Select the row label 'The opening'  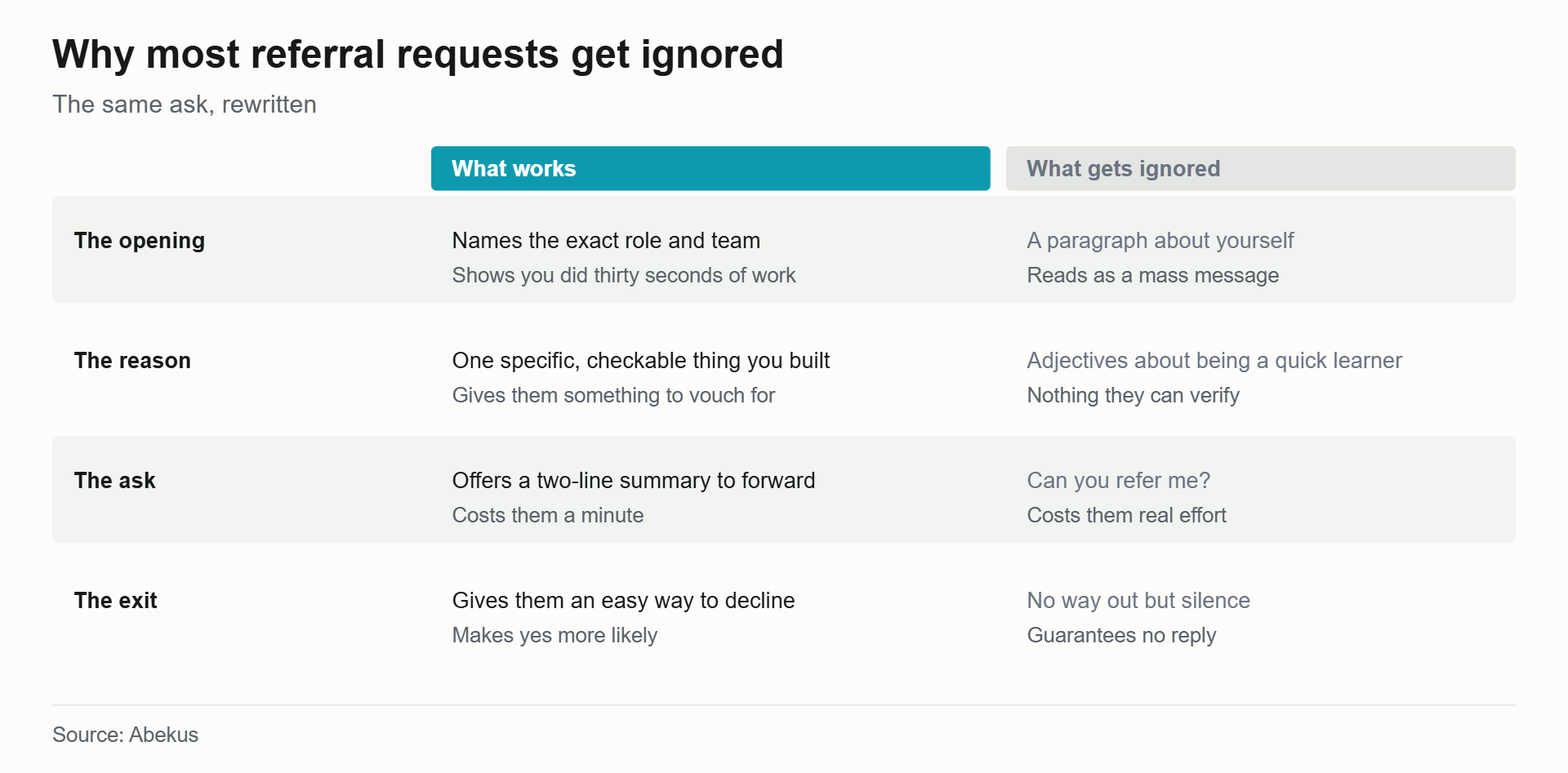tap(140, 241)
